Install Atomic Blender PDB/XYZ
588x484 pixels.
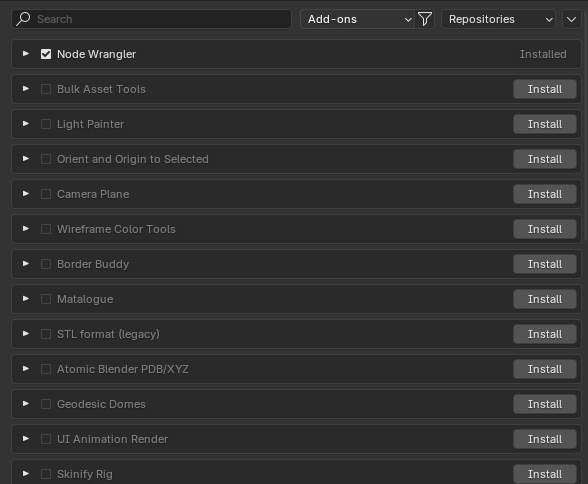pyautogui.click(x=544, y=369)
